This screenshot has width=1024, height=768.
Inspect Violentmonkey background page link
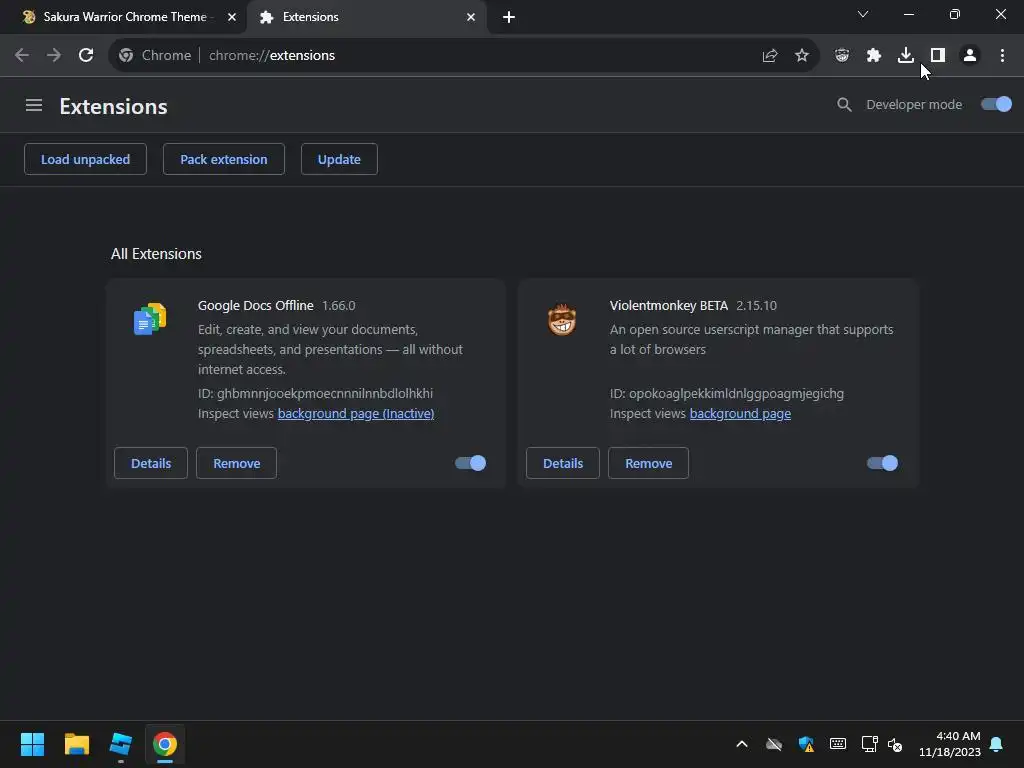point(740,413)
